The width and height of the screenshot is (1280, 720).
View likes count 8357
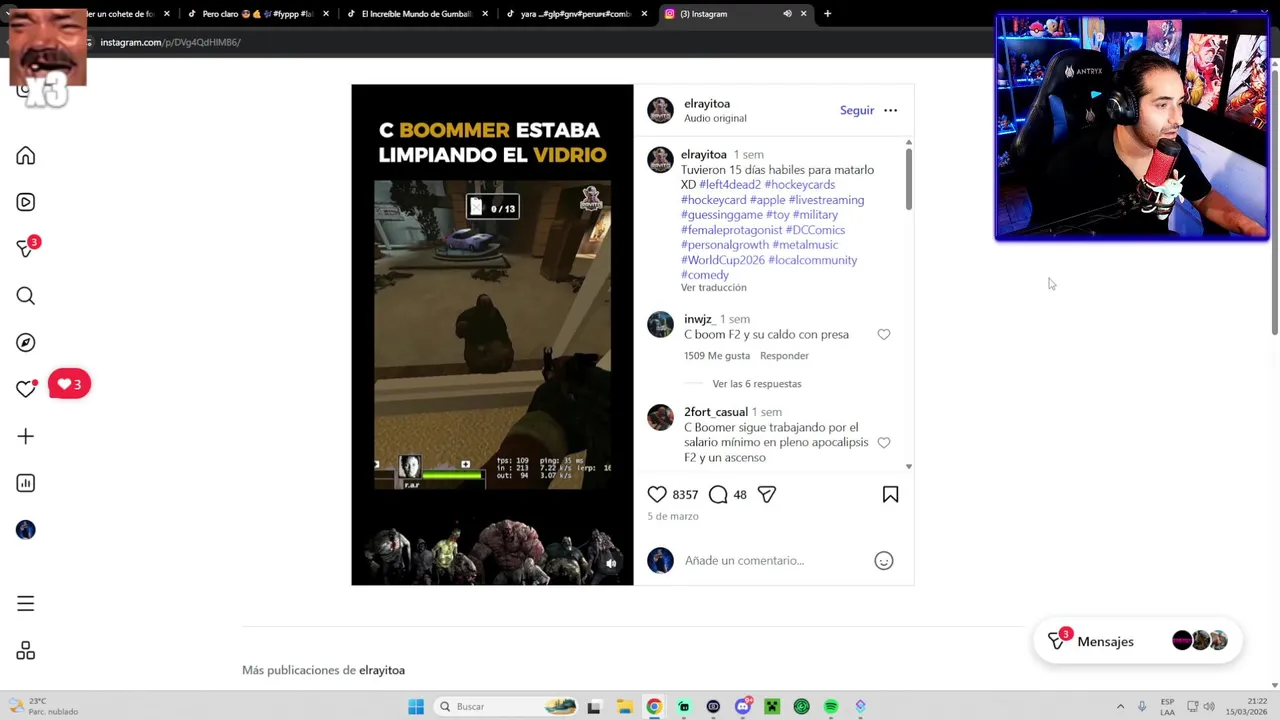click(685, 495)
